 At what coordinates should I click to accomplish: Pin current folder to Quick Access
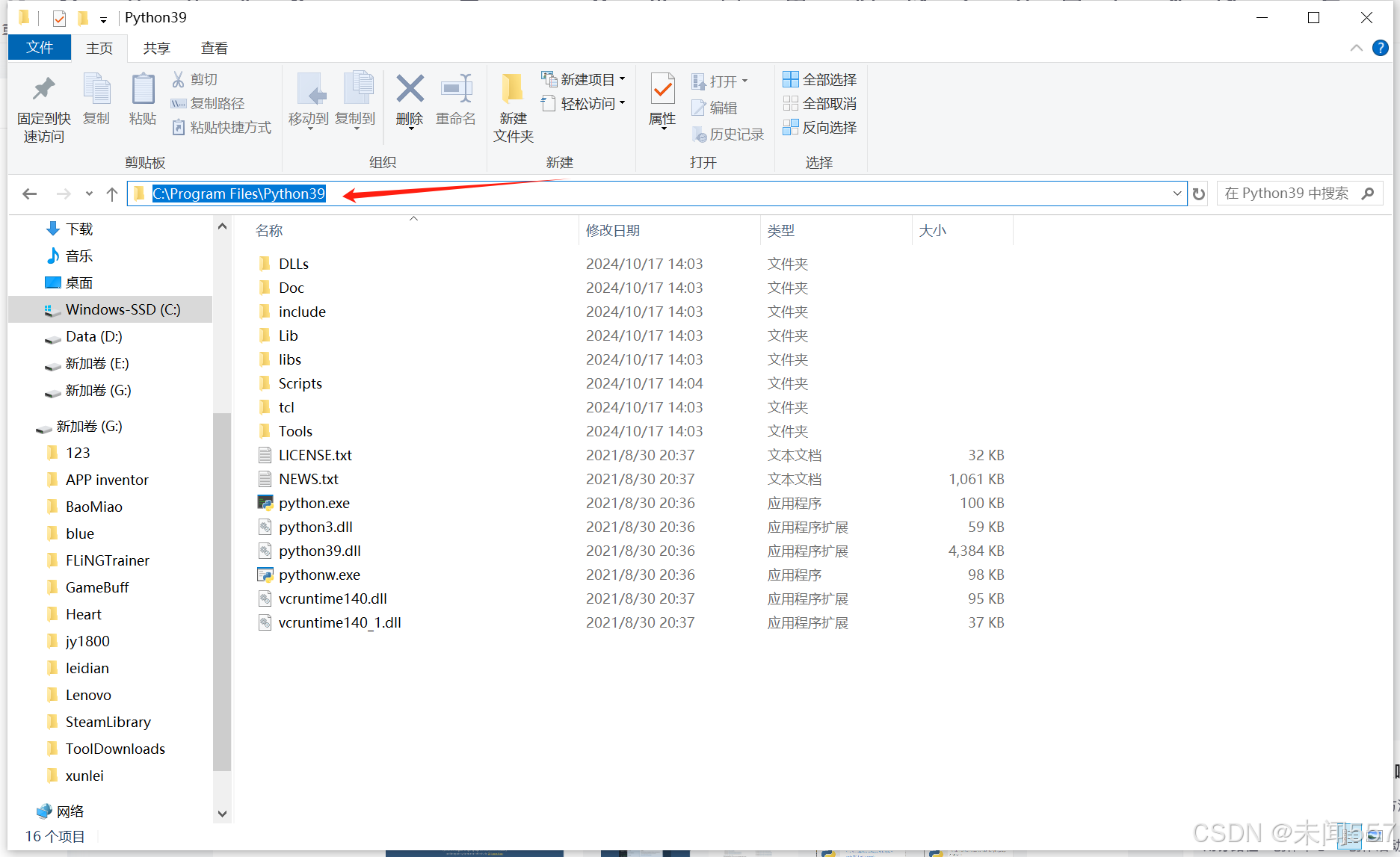click(x=43, y=106)
